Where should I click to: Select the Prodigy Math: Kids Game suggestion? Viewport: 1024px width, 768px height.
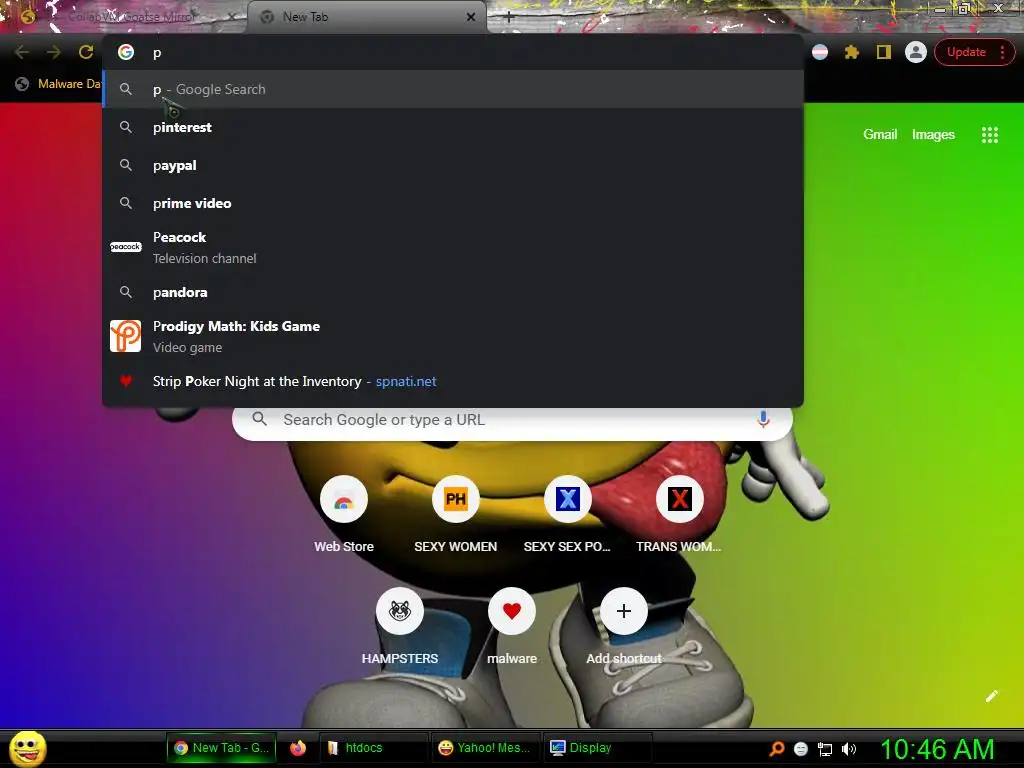453,336
